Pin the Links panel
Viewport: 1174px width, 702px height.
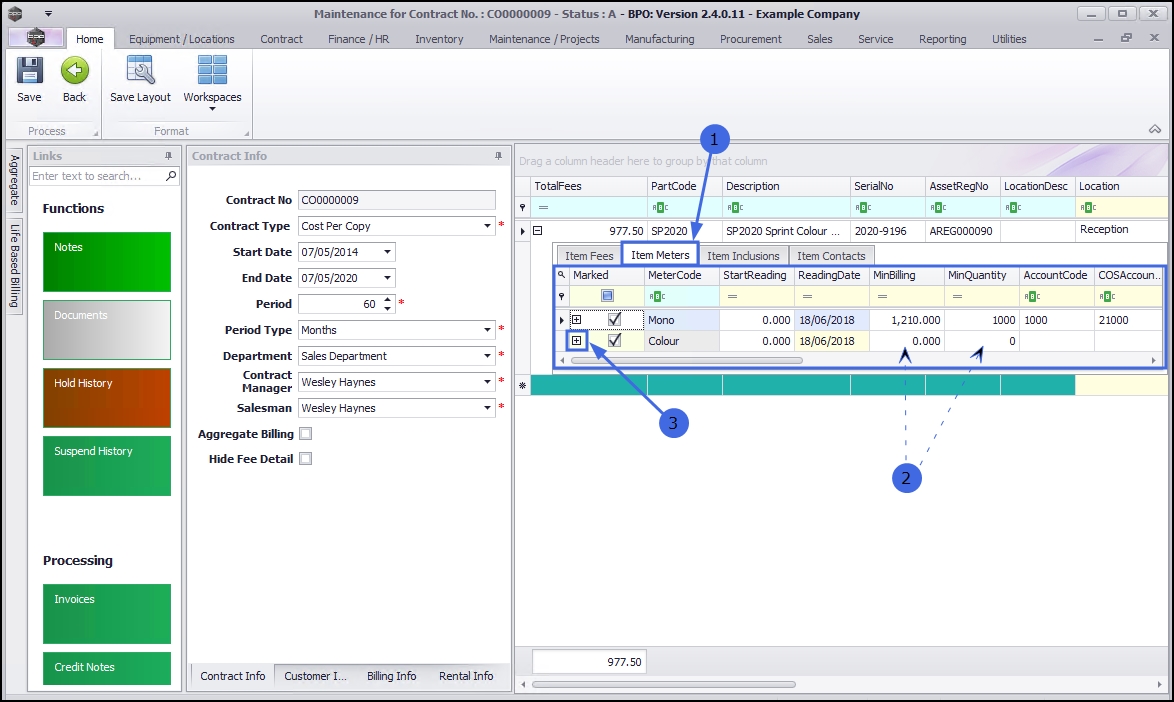click(168, 156)
